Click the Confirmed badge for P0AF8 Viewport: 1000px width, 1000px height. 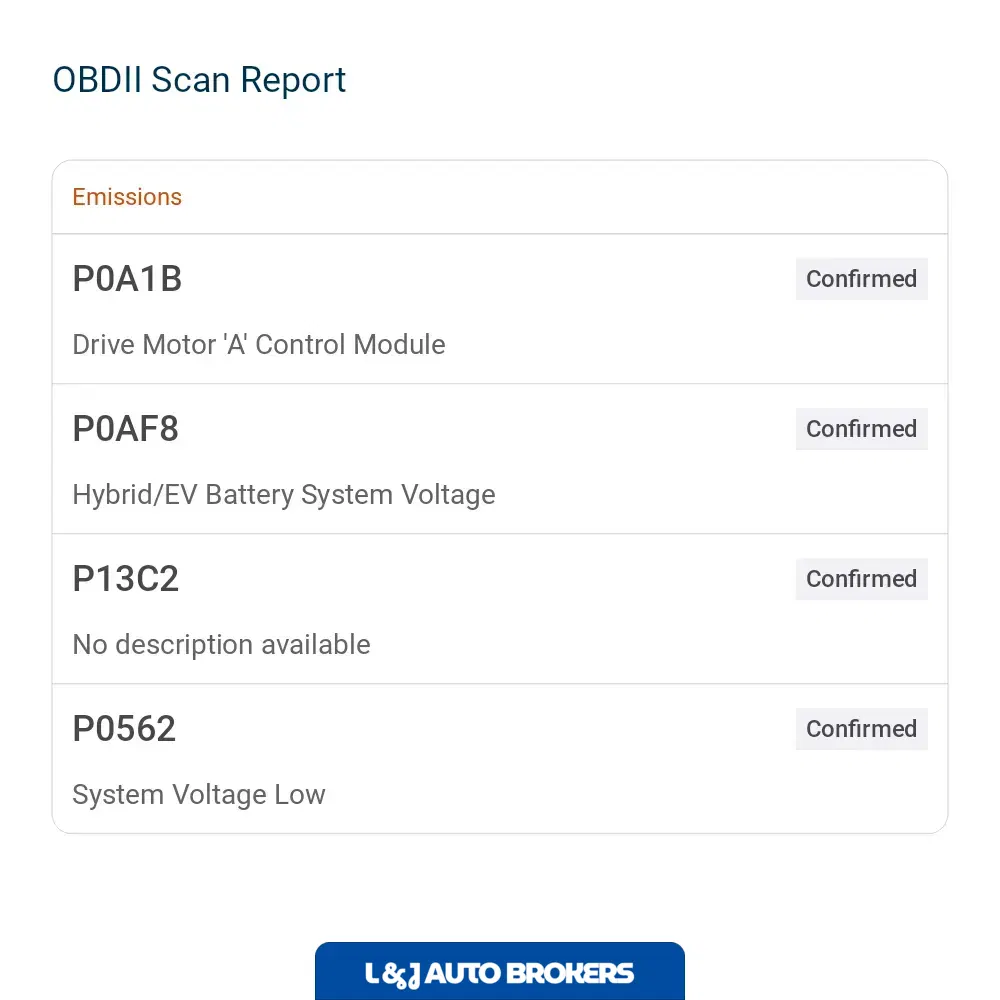click(862, 429)
